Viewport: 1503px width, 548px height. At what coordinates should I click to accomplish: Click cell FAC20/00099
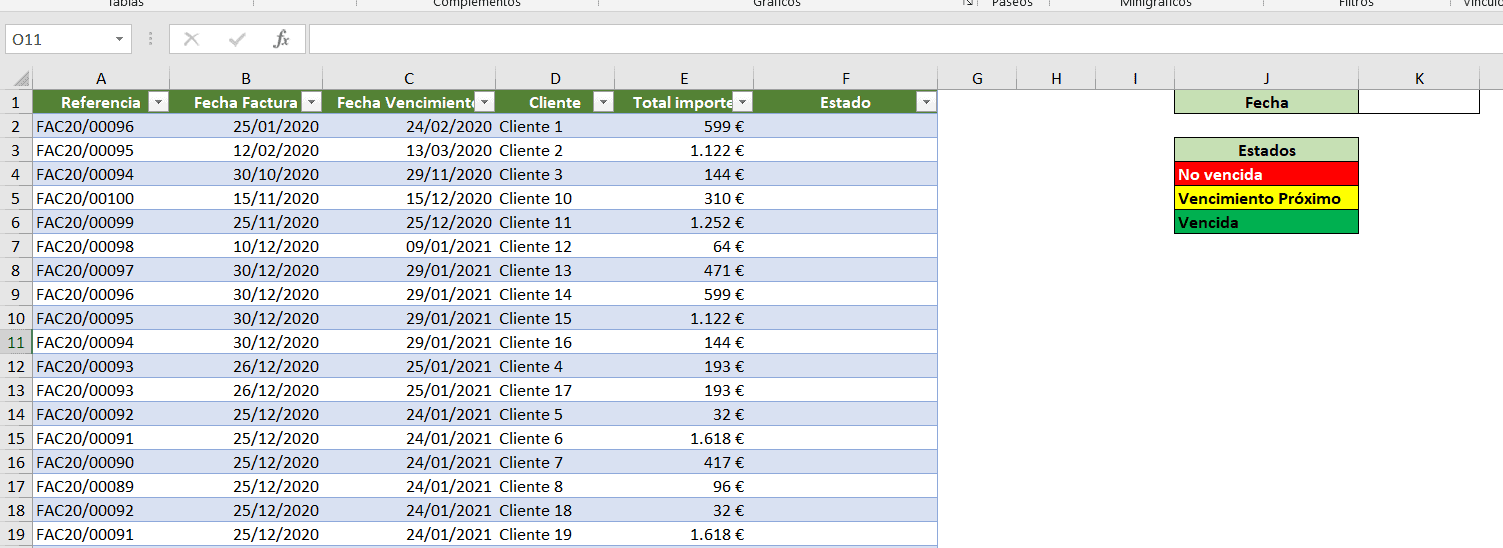click(x=101, y=222)
